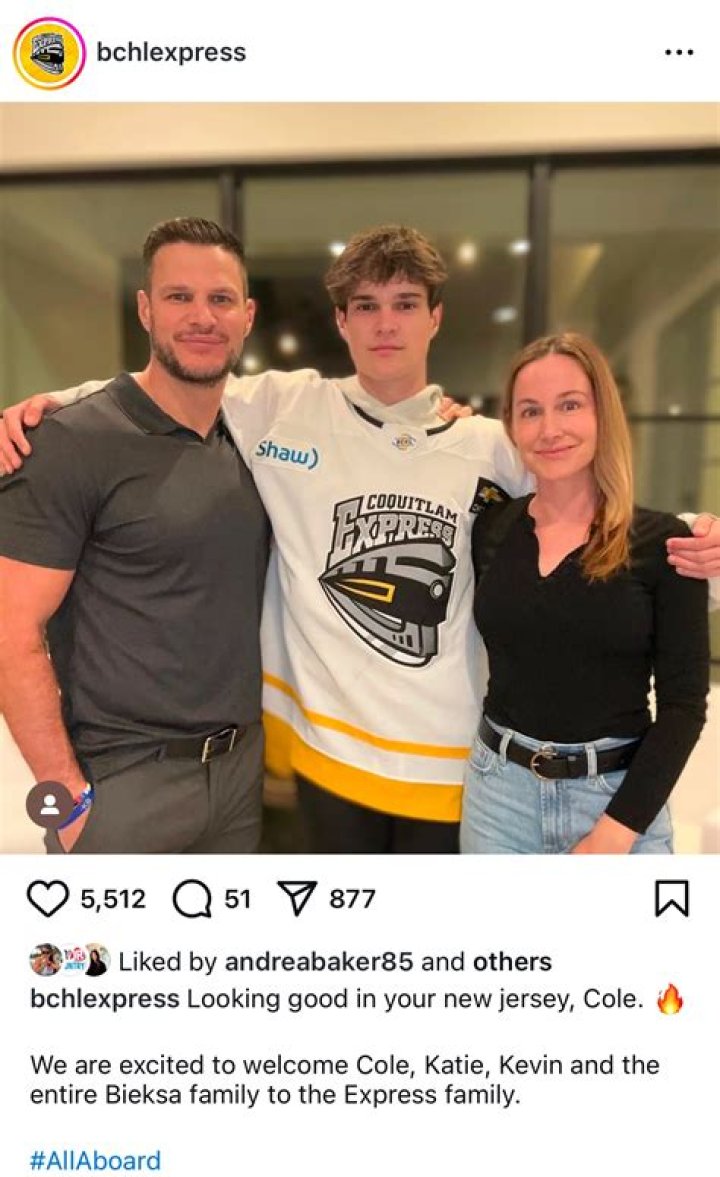The width and height of the screenshot is (720, 1177).
Task: Tap the comment speech bubble icon
Action: (190, 899)
